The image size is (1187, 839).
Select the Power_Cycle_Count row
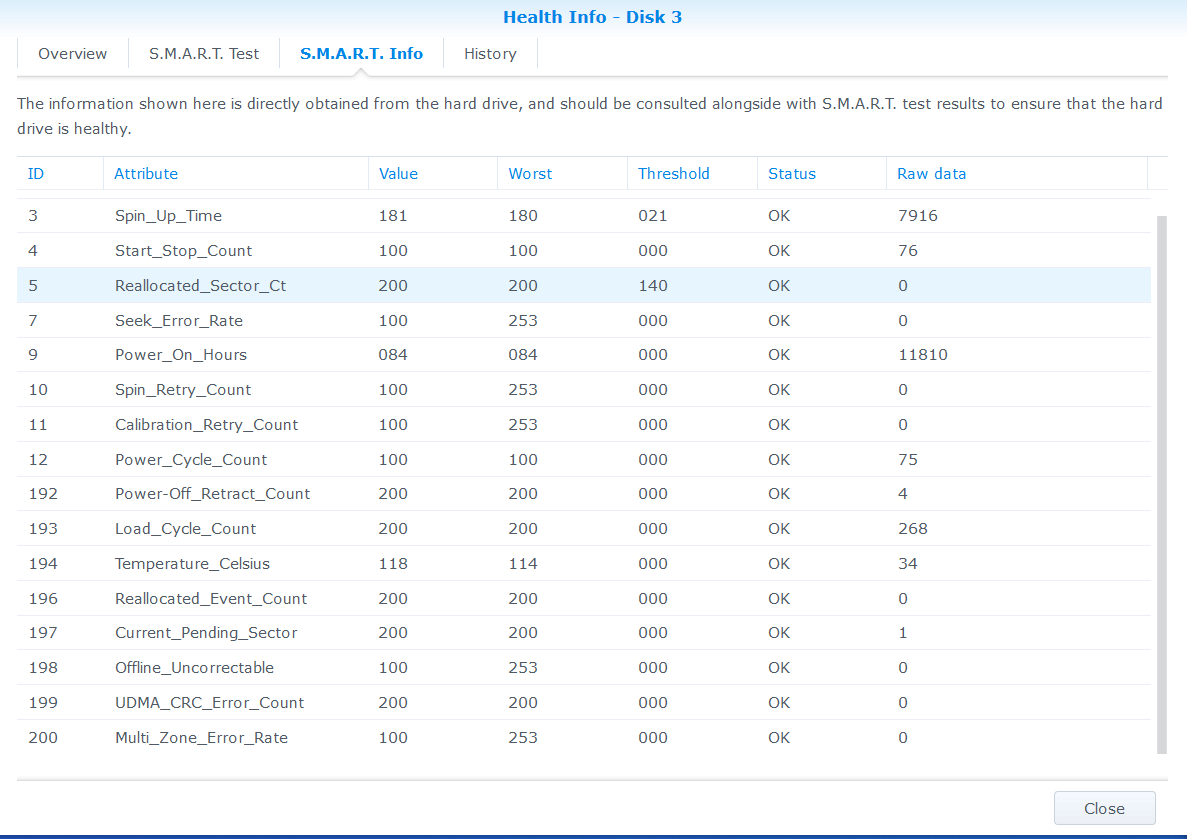(584, 460)
